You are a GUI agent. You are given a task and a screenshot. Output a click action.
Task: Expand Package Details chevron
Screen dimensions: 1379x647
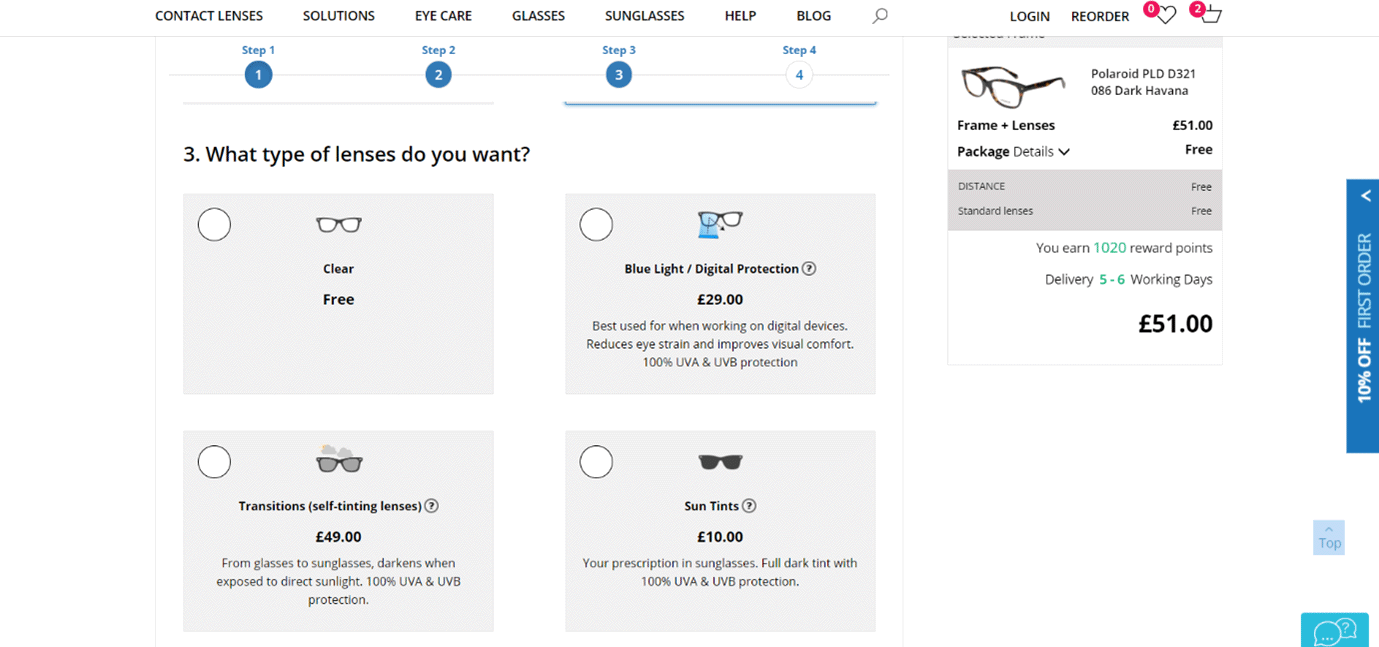pos(1064,152)
